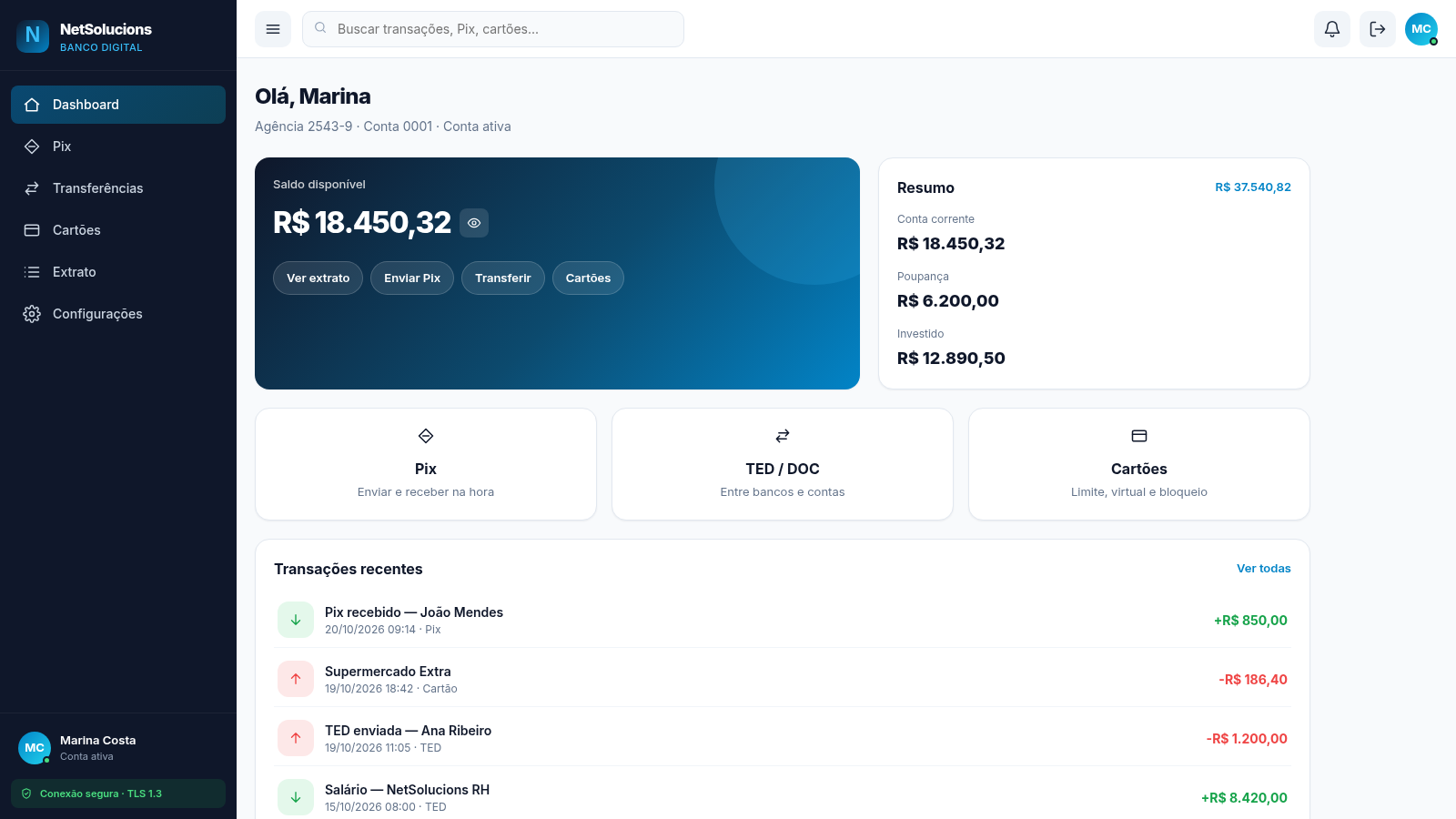Open the TED enviada Ana Ribeiro transaction
The image size is (1456, 819).
(783, 738)
